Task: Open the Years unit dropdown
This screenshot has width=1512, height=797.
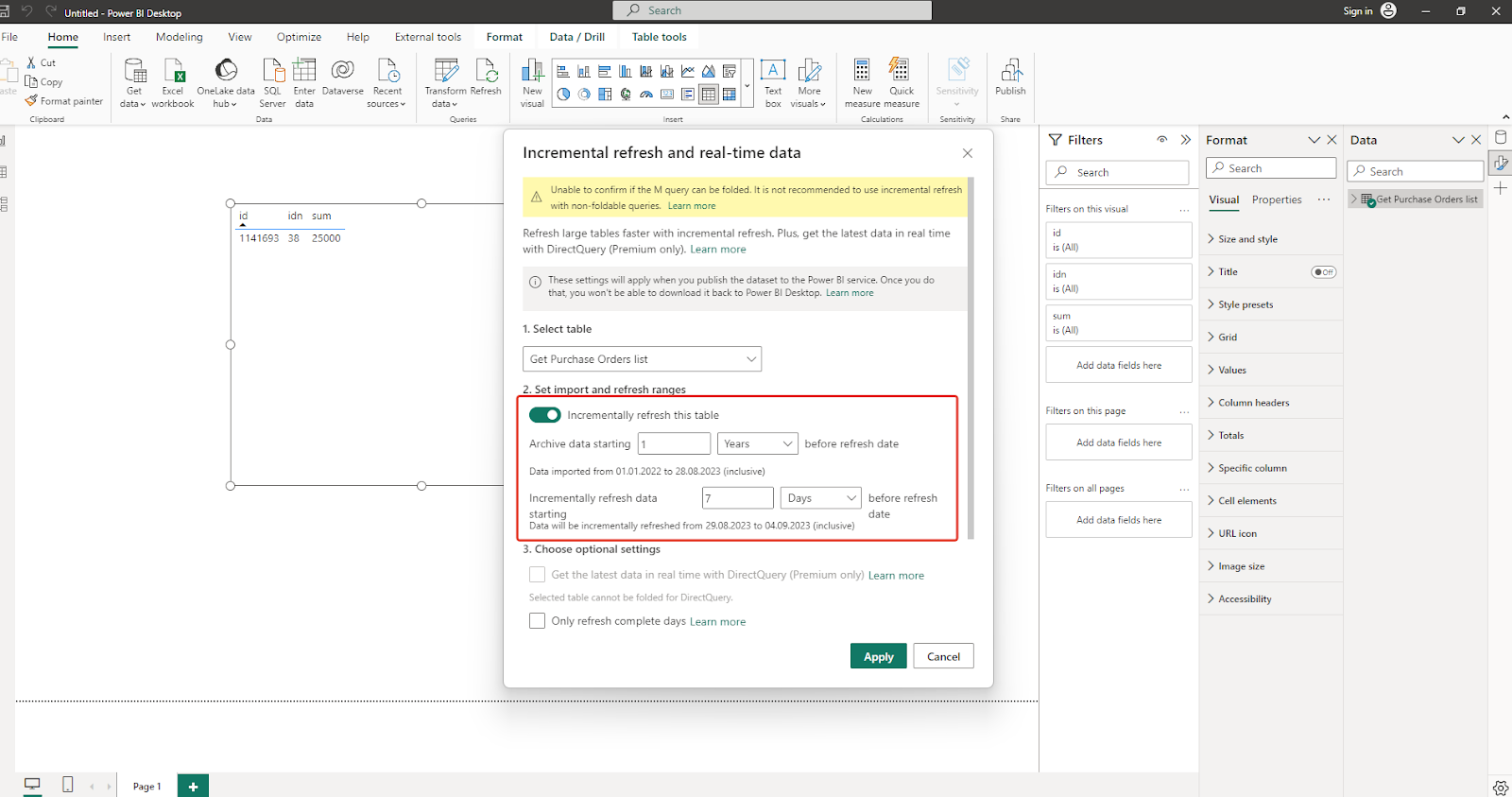Action: coord(759,443)
